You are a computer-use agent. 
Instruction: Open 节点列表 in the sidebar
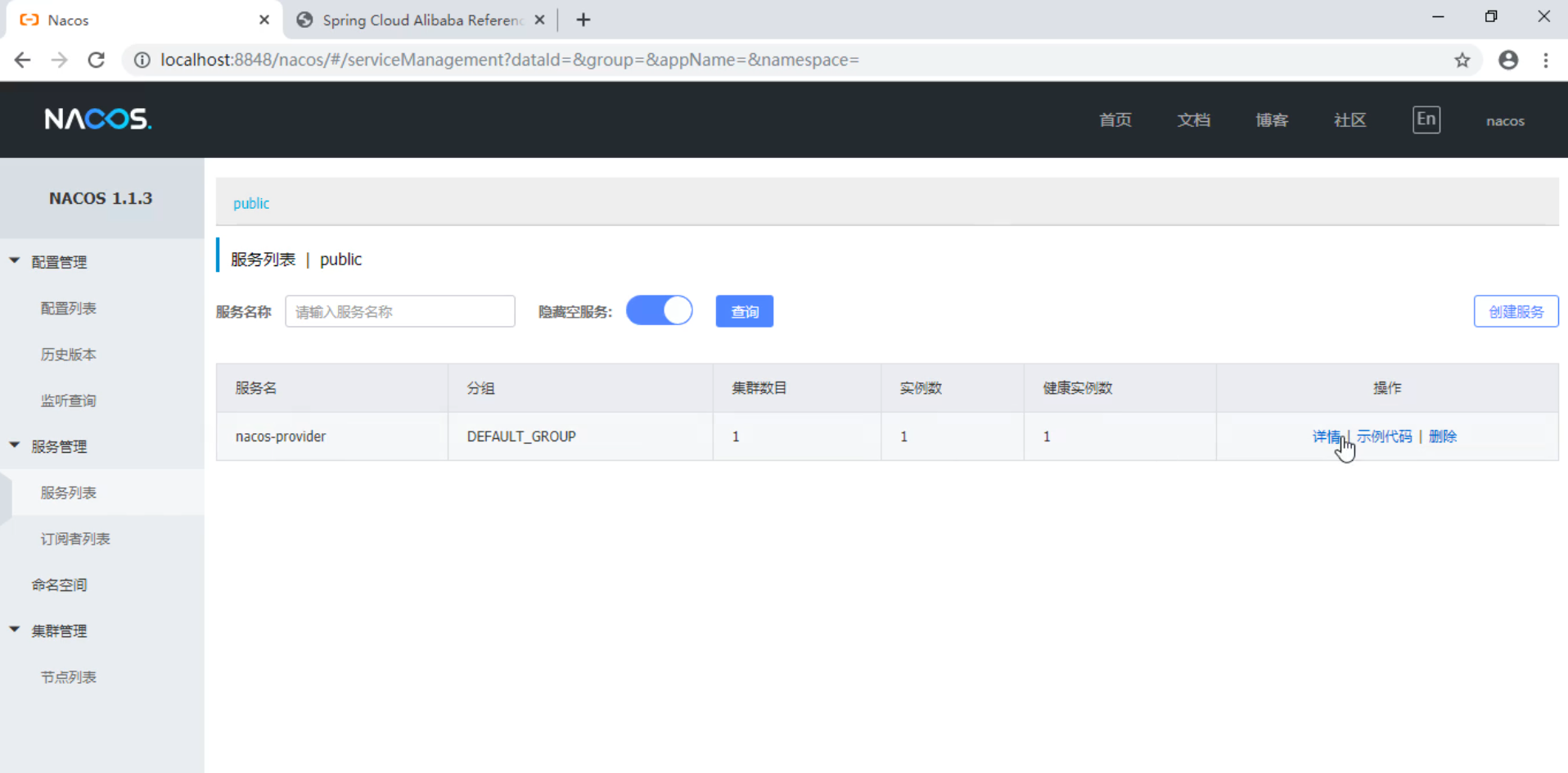[x=69, y=677]
